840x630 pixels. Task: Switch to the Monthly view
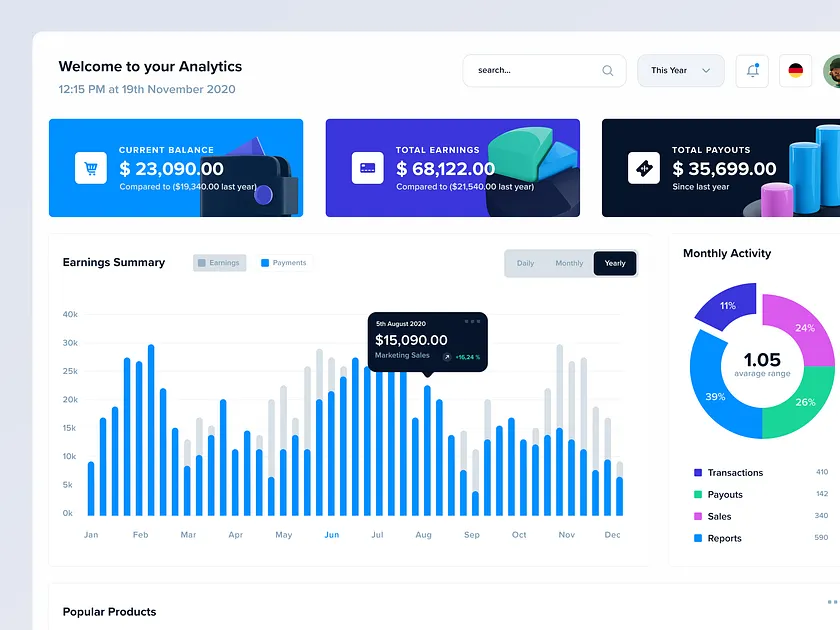click(569, 263)
